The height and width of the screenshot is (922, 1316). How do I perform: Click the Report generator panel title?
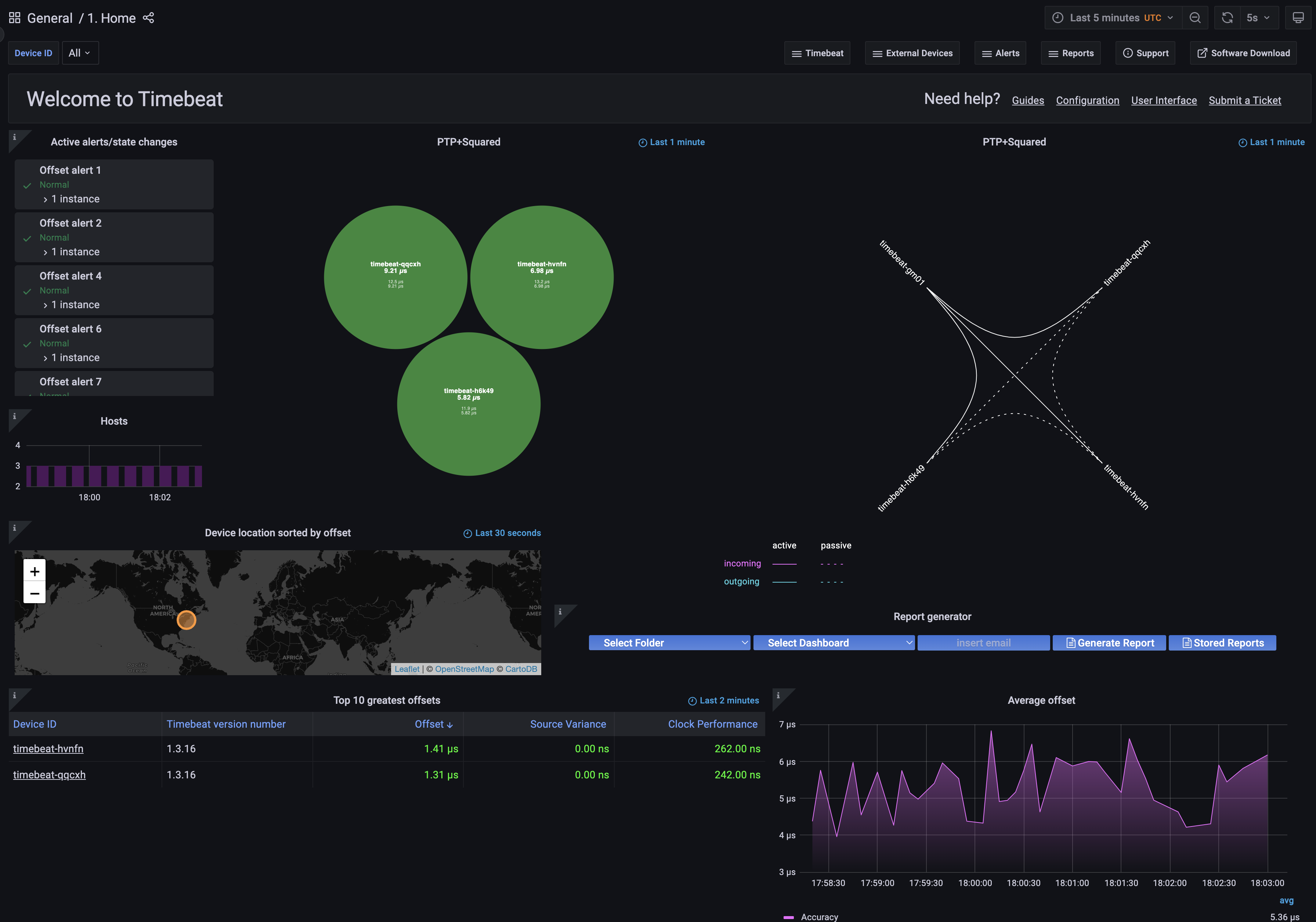[933, 616]
